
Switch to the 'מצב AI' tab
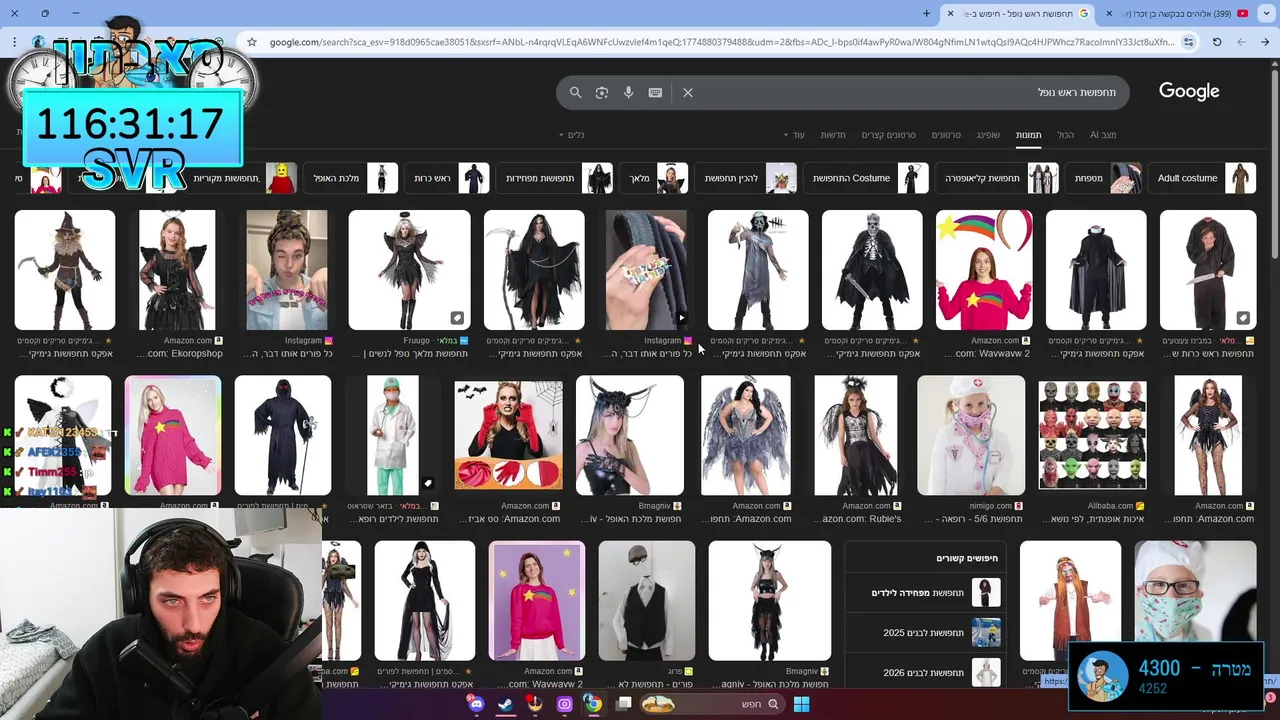click(1103, 135)
